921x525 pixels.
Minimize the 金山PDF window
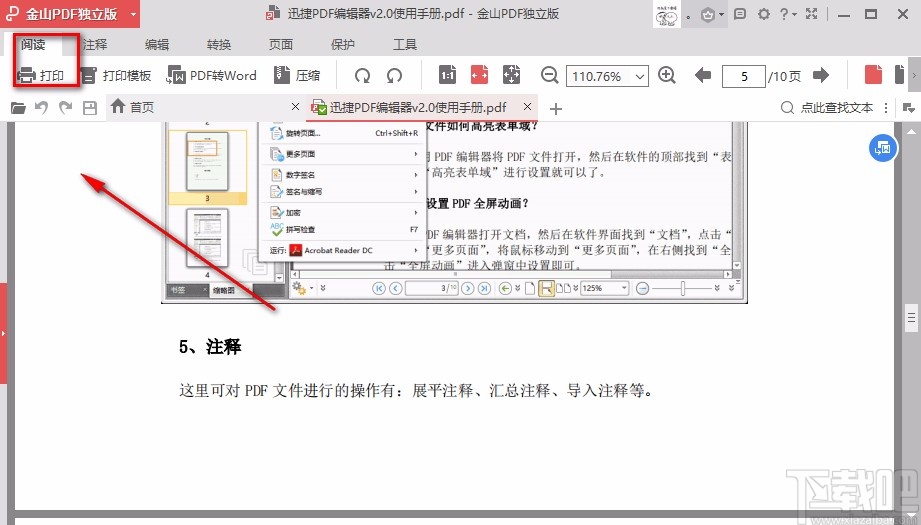pos(844,15)
